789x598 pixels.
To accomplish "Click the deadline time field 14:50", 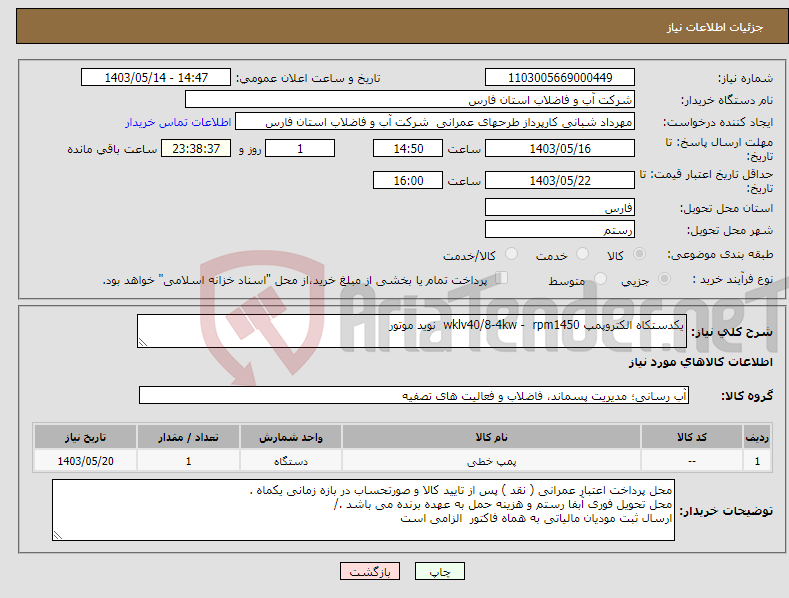I will click(408, 148).
